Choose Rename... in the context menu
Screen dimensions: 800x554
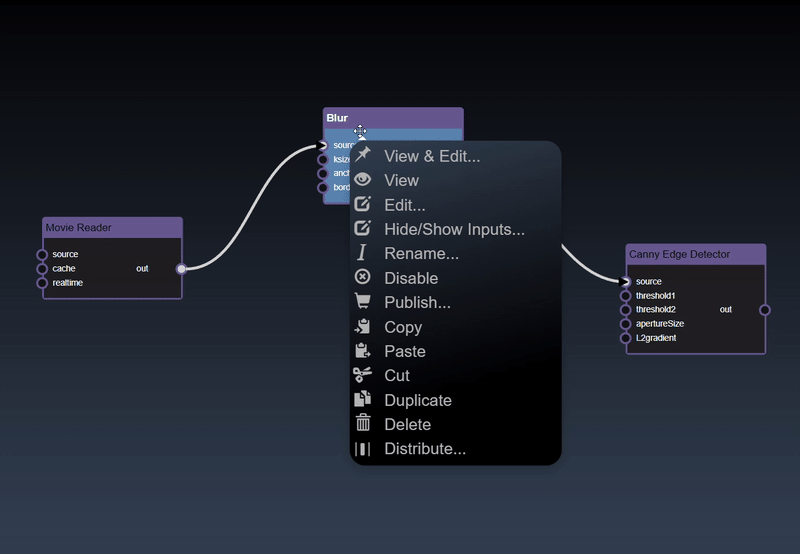tap(421, 254)
